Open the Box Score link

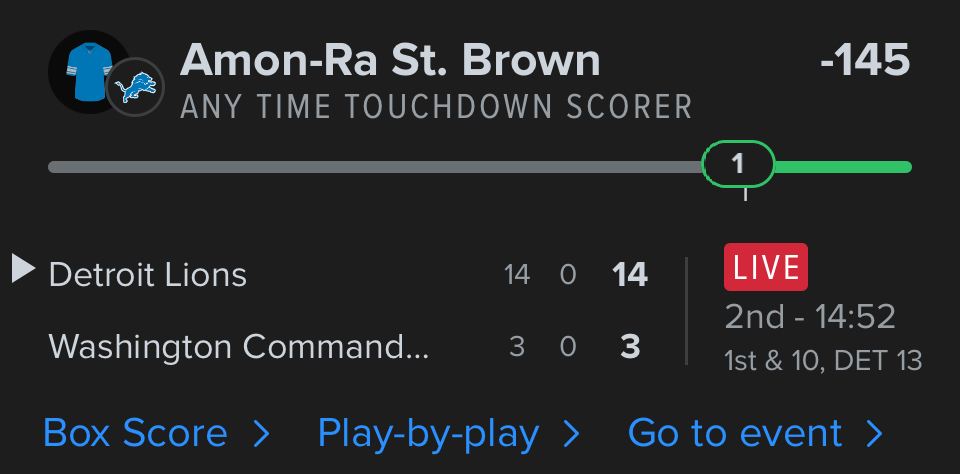point(136,433)
